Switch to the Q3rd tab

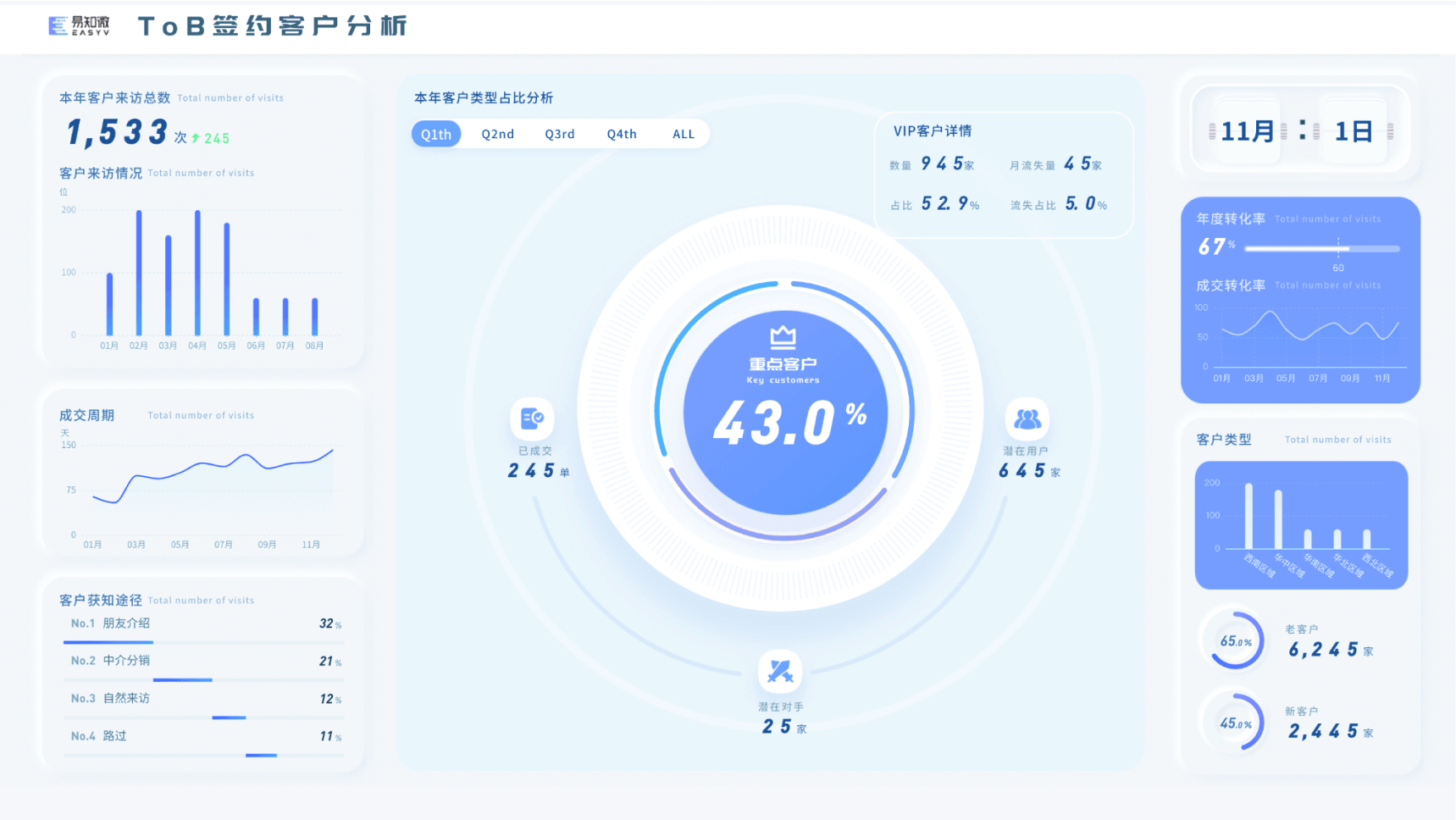point(560,134)
